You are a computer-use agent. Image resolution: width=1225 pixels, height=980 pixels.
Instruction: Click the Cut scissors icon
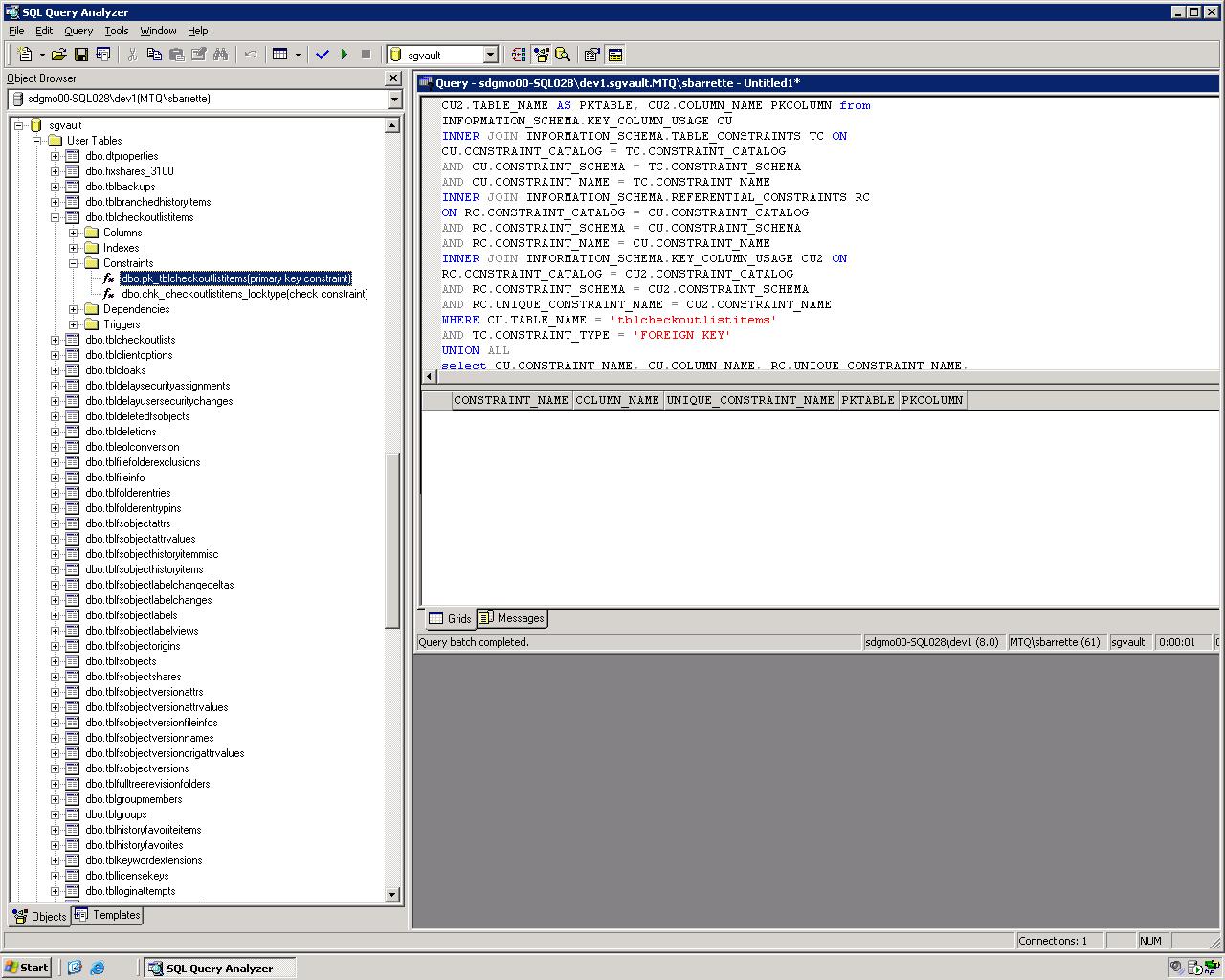(x=132, y=55)
